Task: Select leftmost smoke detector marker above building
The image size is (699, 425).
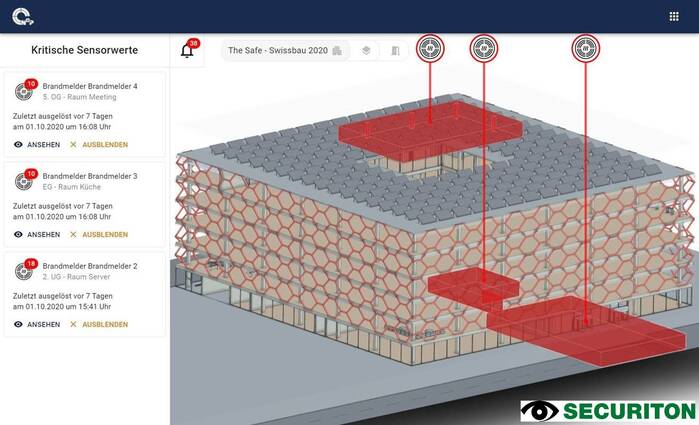Action: tap(430, 48)
